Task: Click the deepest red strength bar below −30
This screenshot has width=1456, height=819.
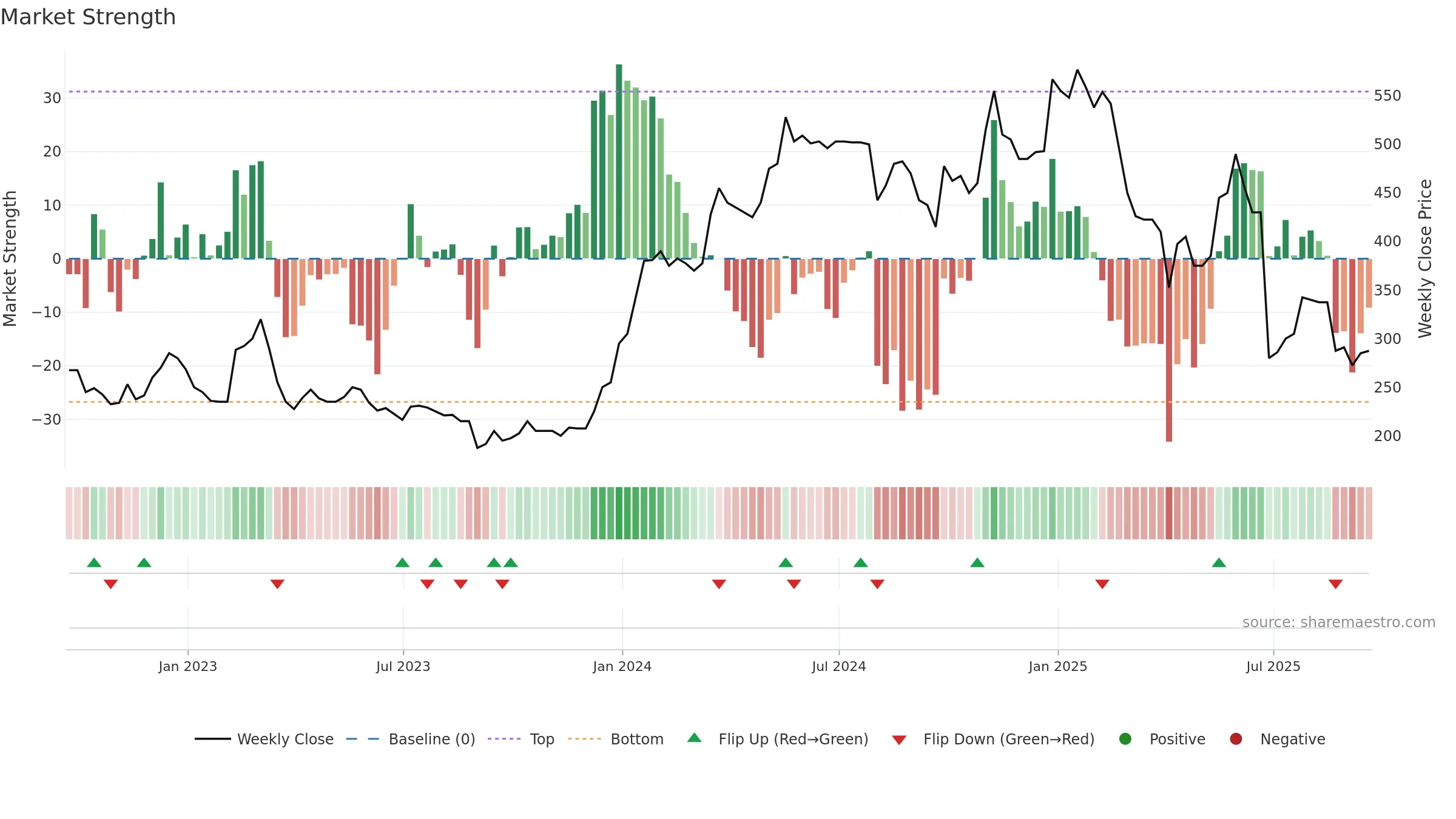Action: pyautogui.click(x=1169, y=350)
